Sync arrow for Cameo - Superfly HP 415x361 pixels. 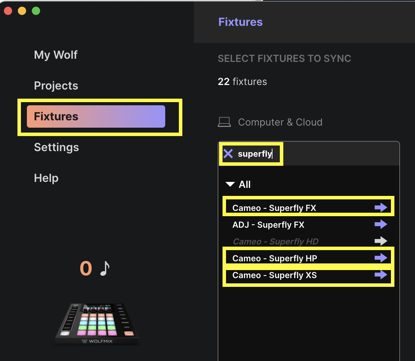(x=380, y=258)
